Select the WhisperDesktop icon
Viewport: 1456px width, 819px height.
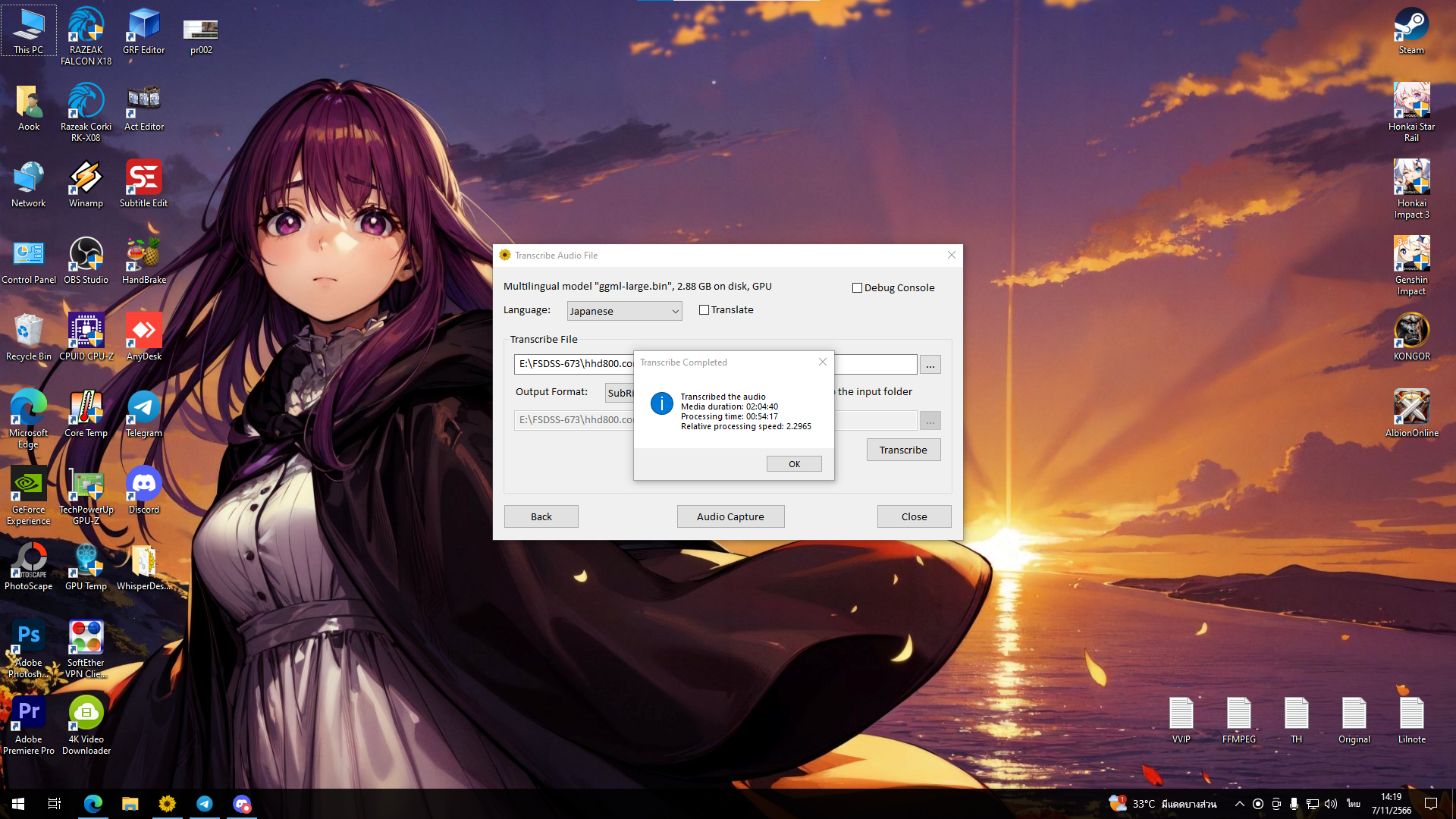click(143, 567)
